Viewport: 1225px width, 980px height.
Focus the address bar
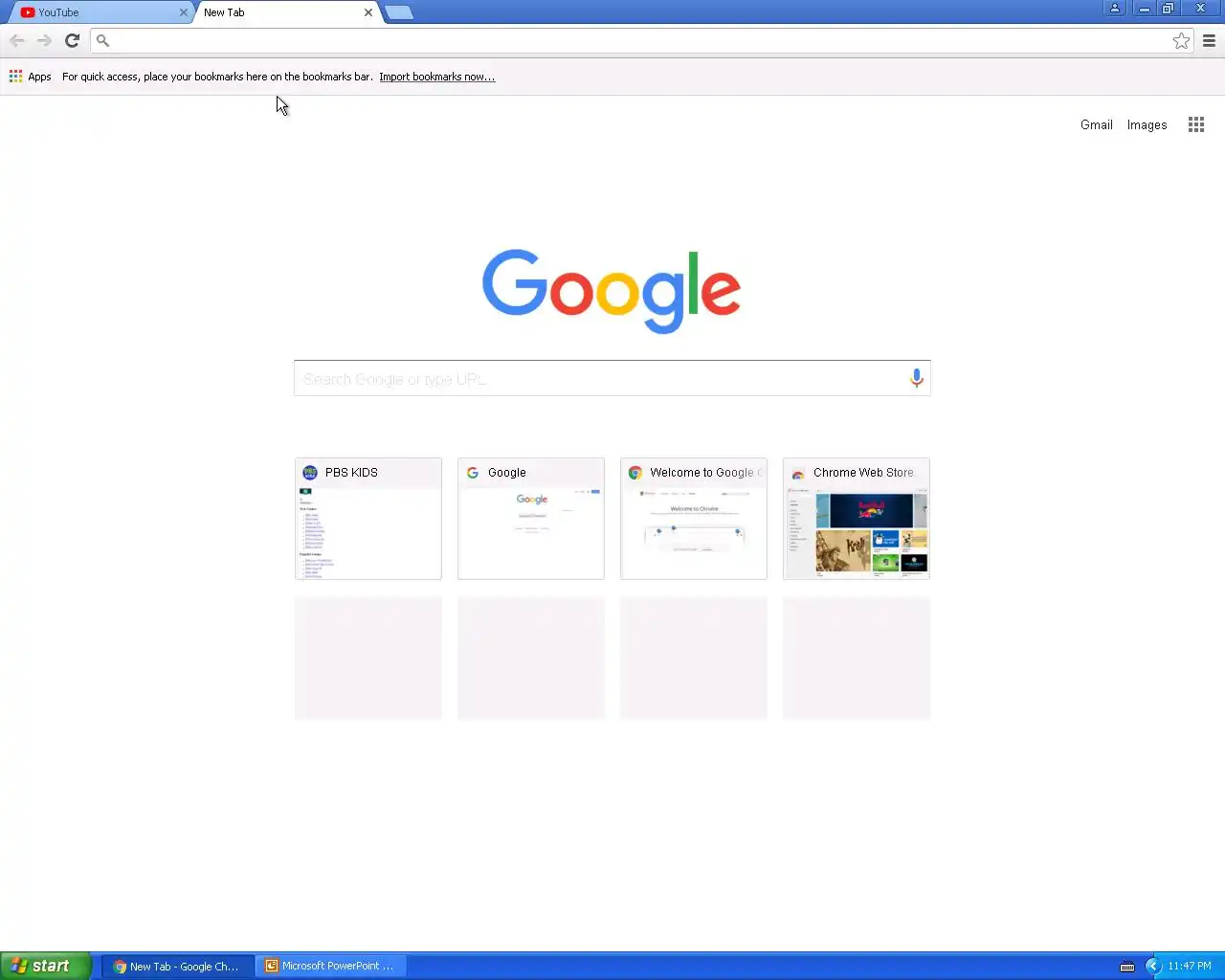(x=641, y=40)
